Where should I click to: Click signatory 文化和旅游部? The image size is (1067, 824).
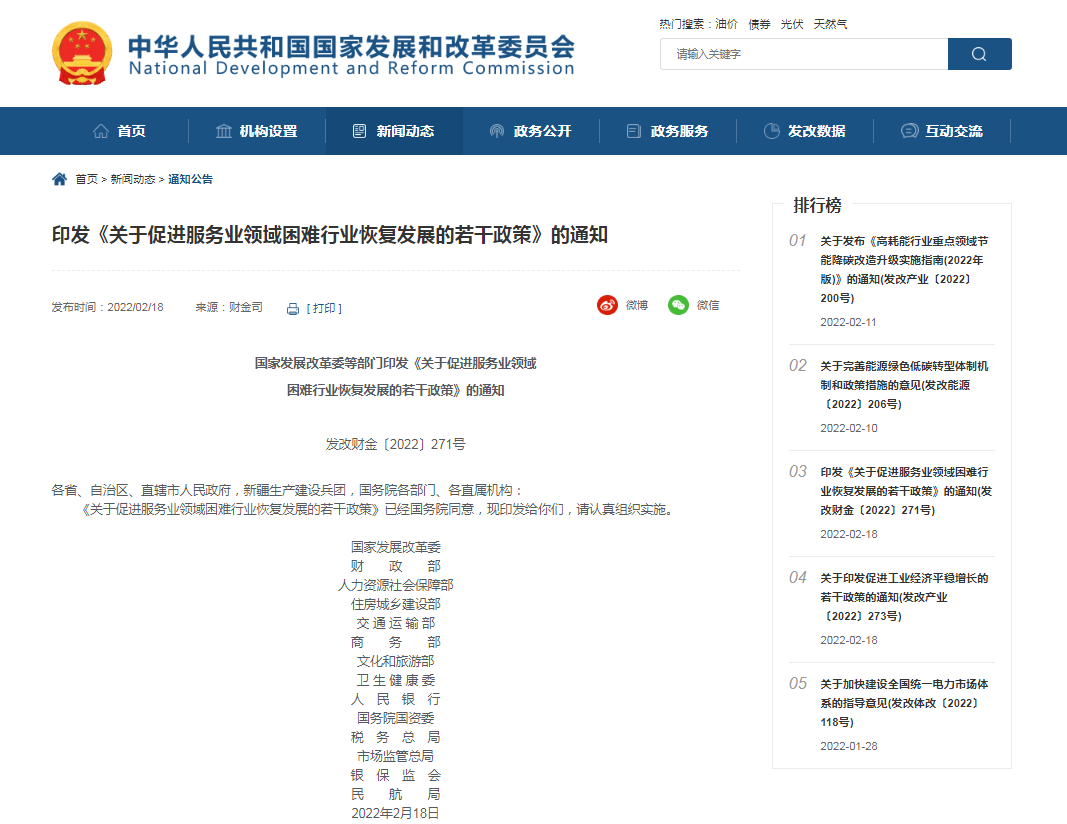[x=395, y=661]
